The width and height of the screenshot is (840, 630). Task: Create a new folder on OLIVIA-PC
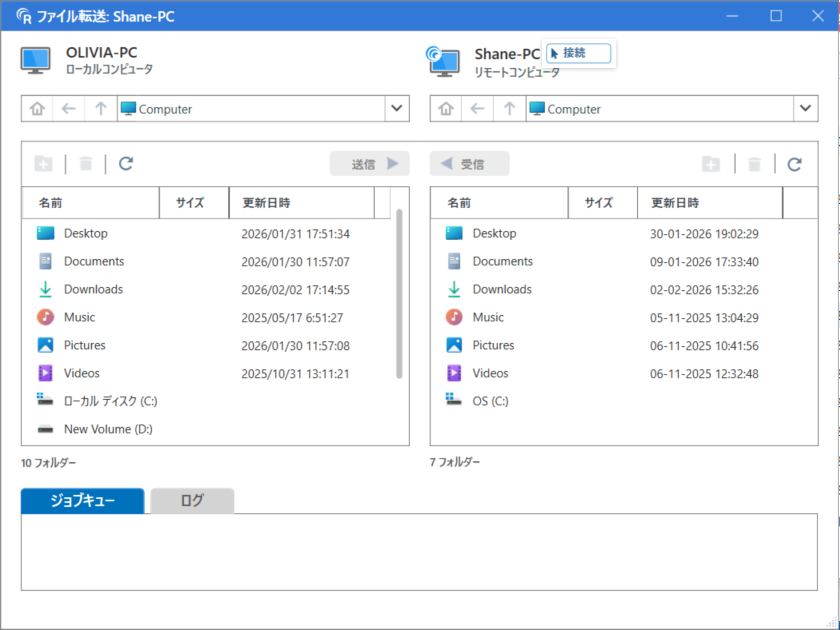pyautogui.click(x=43, y=163)
